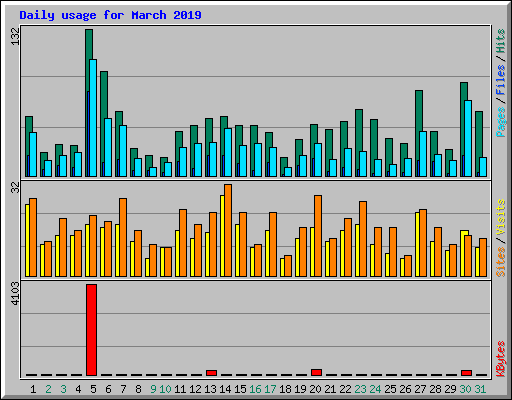Screen dimensions: 512x400
Task: Click the KBytes legend label
Action: (x=500, y=359)
